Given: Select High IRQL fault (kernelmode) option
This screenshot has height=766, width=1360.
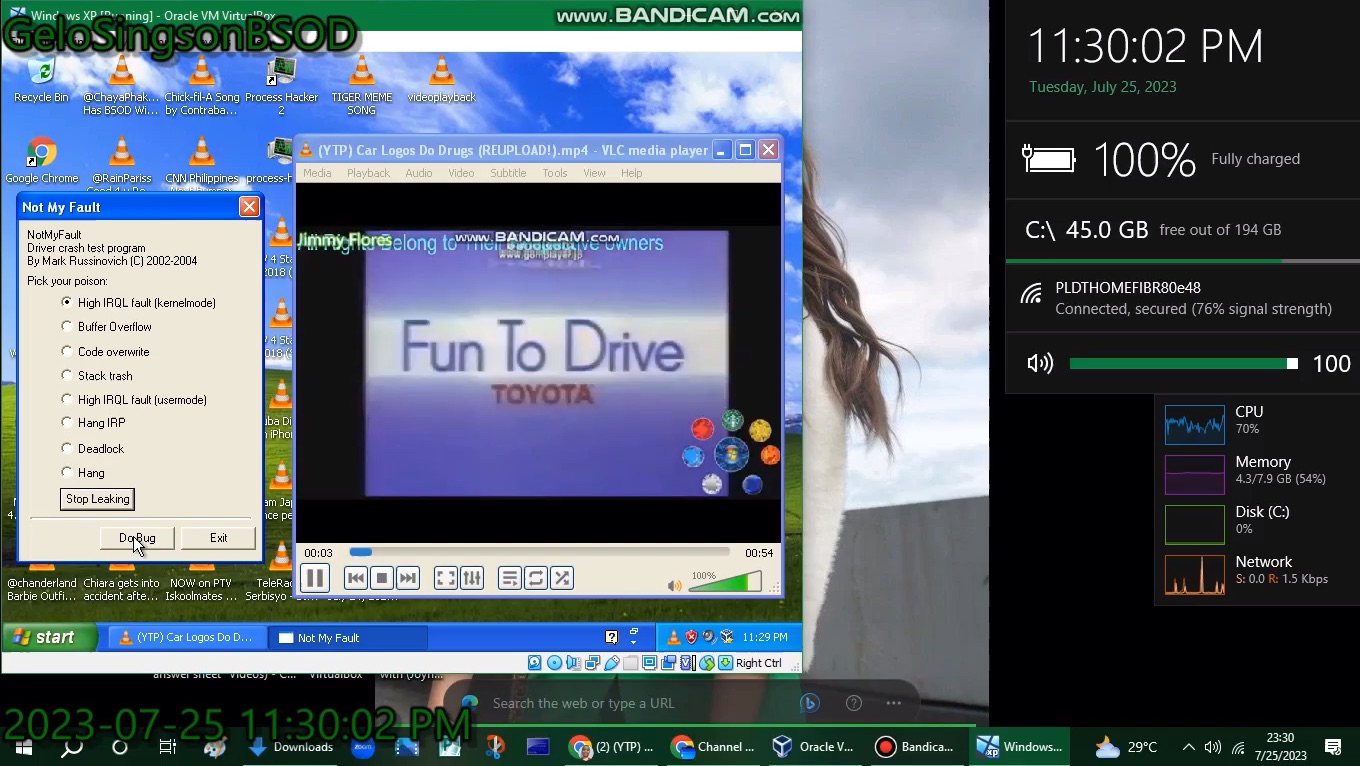Looking at the screenshot, I should click(x=139, y=302).
